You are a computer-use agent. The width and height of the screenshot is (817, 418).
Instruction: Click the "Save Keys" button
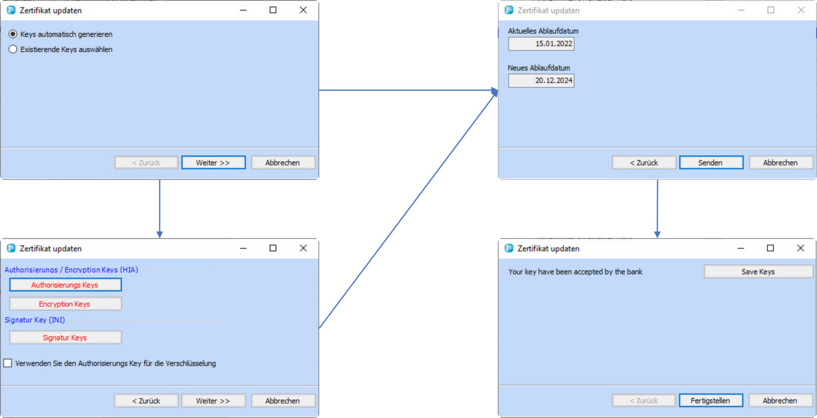tap(757, 272)
